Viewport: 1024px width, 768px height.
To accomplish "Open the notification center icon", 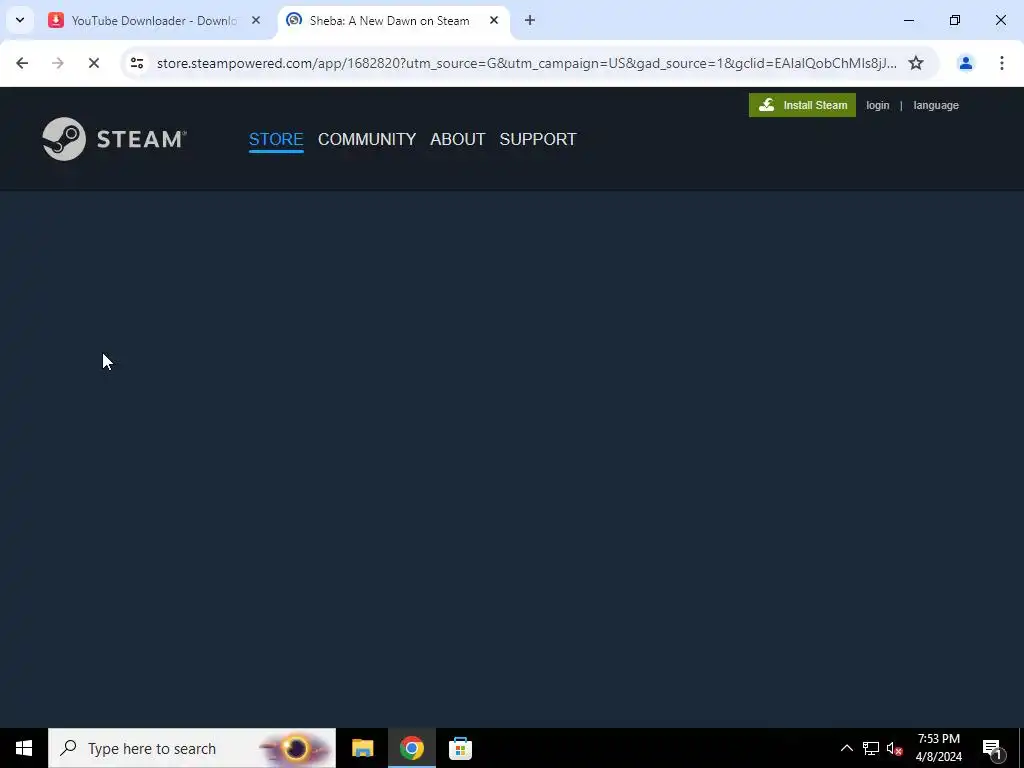I will pos(993,748).
